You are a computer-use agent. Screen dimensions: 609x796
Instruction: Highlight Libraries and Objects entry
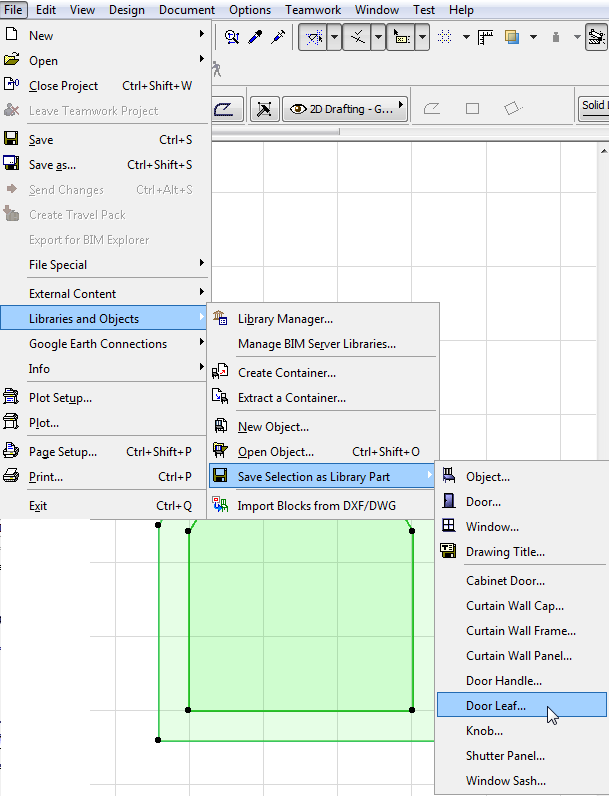tap(104, 318)
